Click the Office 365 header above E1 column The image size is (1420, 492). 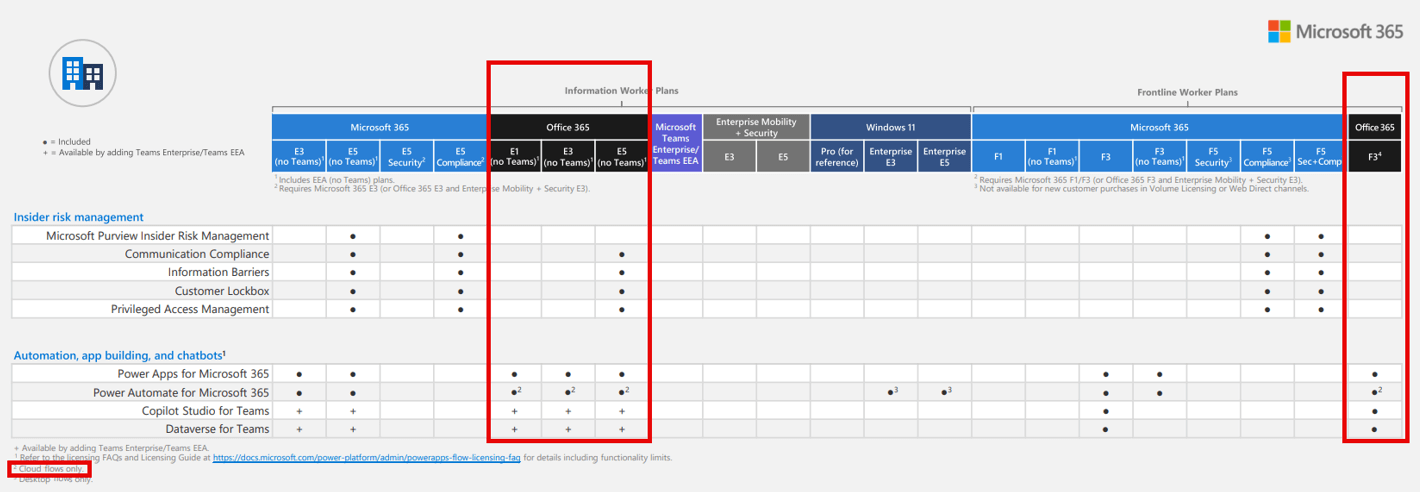[x=568, y=127]
